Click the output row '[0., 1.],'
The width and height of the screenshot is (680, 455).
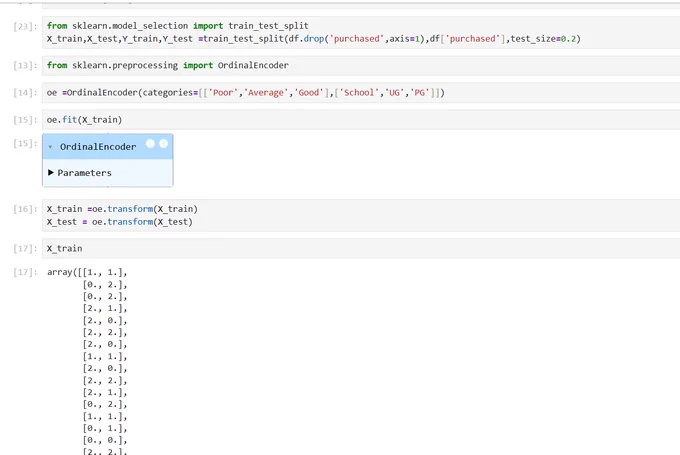(105, 429)
